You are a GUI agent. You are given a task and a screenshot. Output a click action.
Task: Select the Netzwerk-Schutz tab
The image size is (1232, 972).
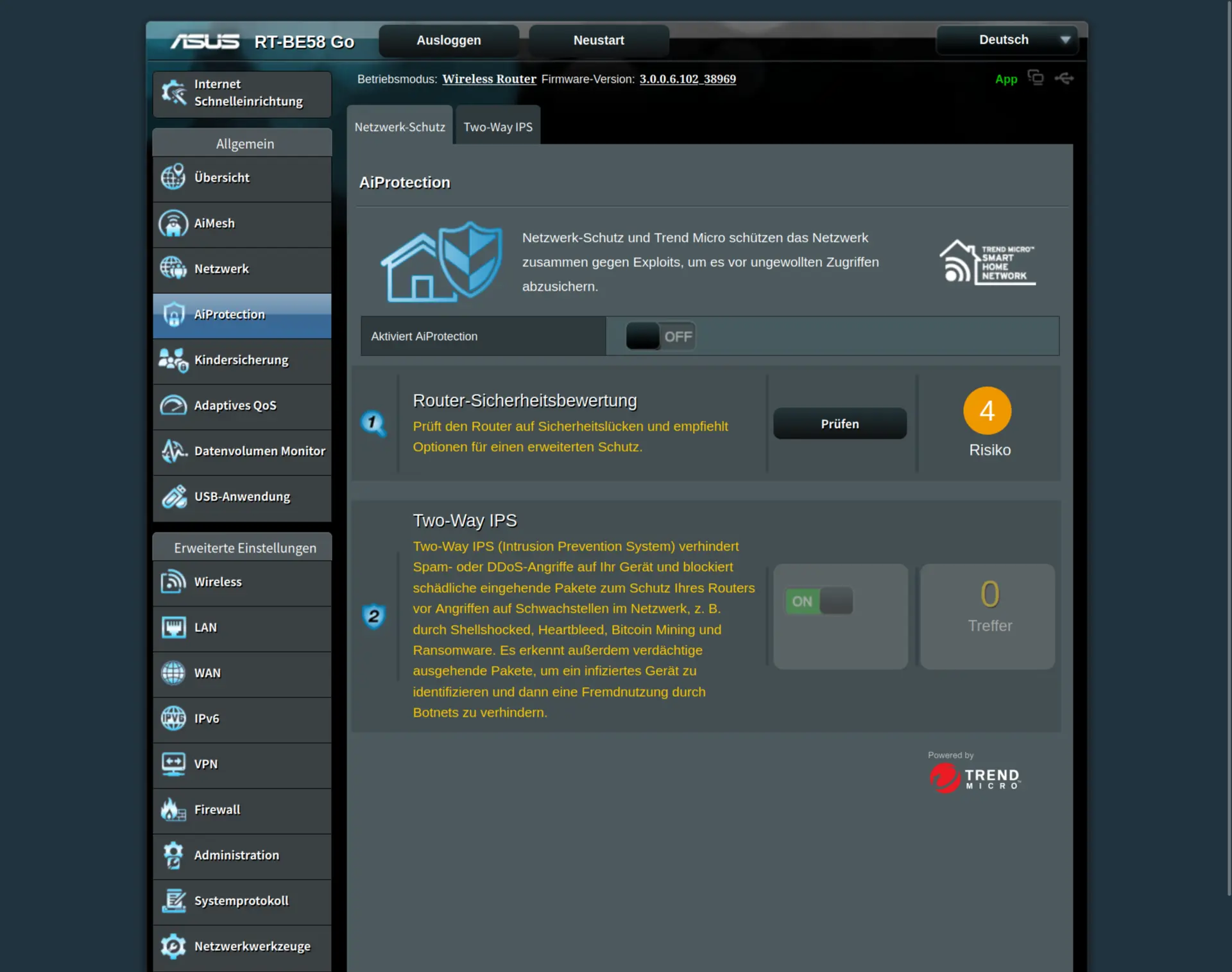pos(399,127)
